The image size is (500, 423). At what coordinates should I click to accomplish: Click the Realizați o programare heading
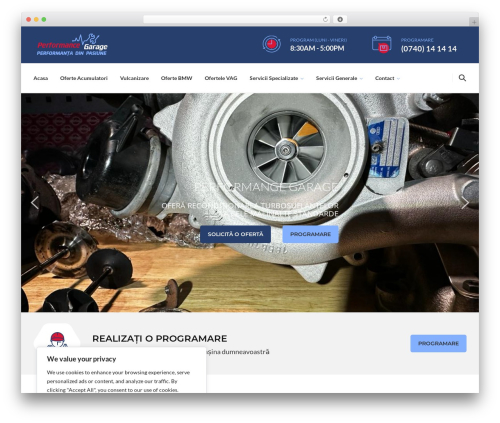pos(160,339)
